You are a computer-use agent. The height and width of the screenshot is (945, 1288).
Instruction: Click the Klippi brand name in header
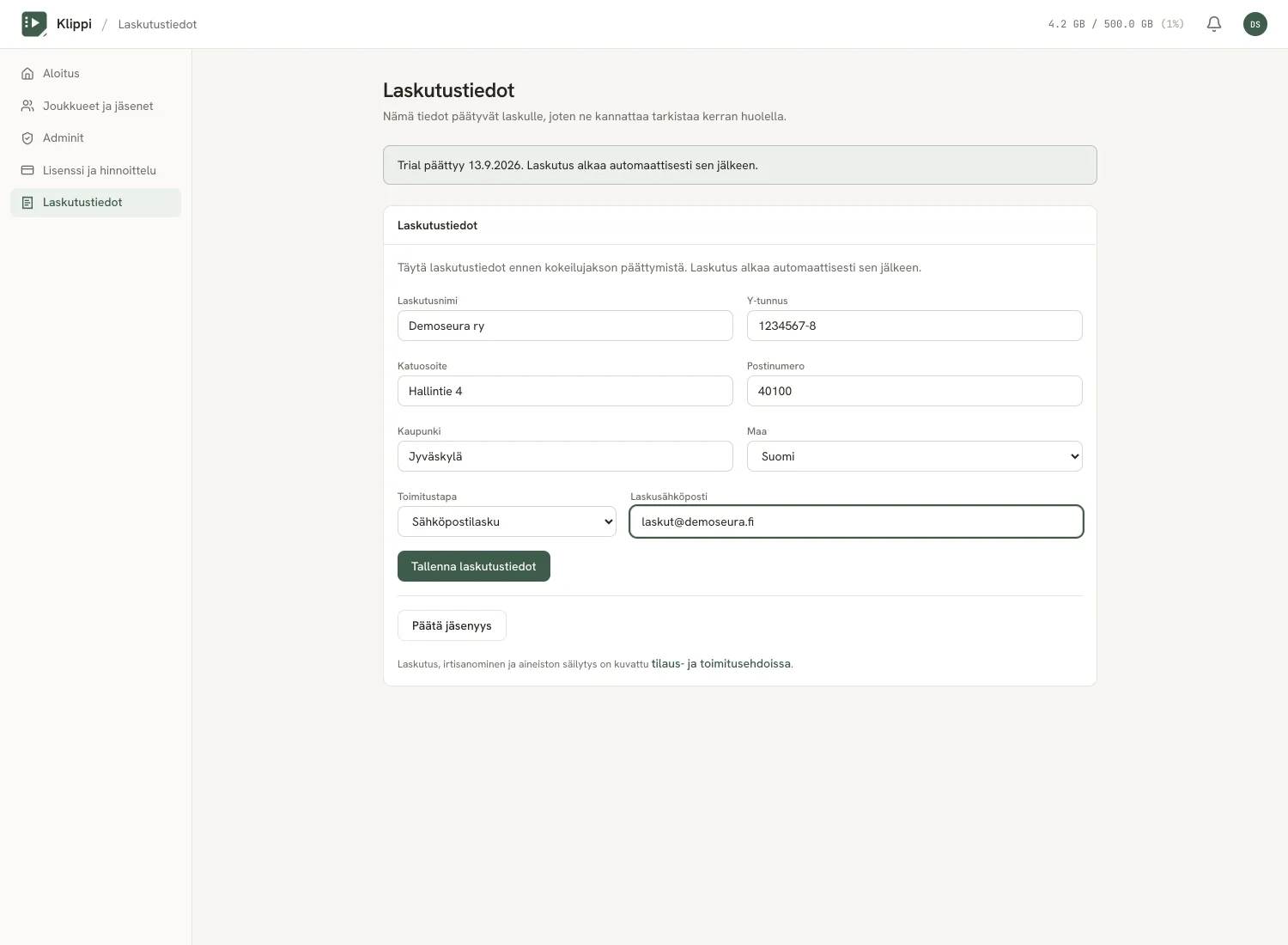(x=74, y=24)
